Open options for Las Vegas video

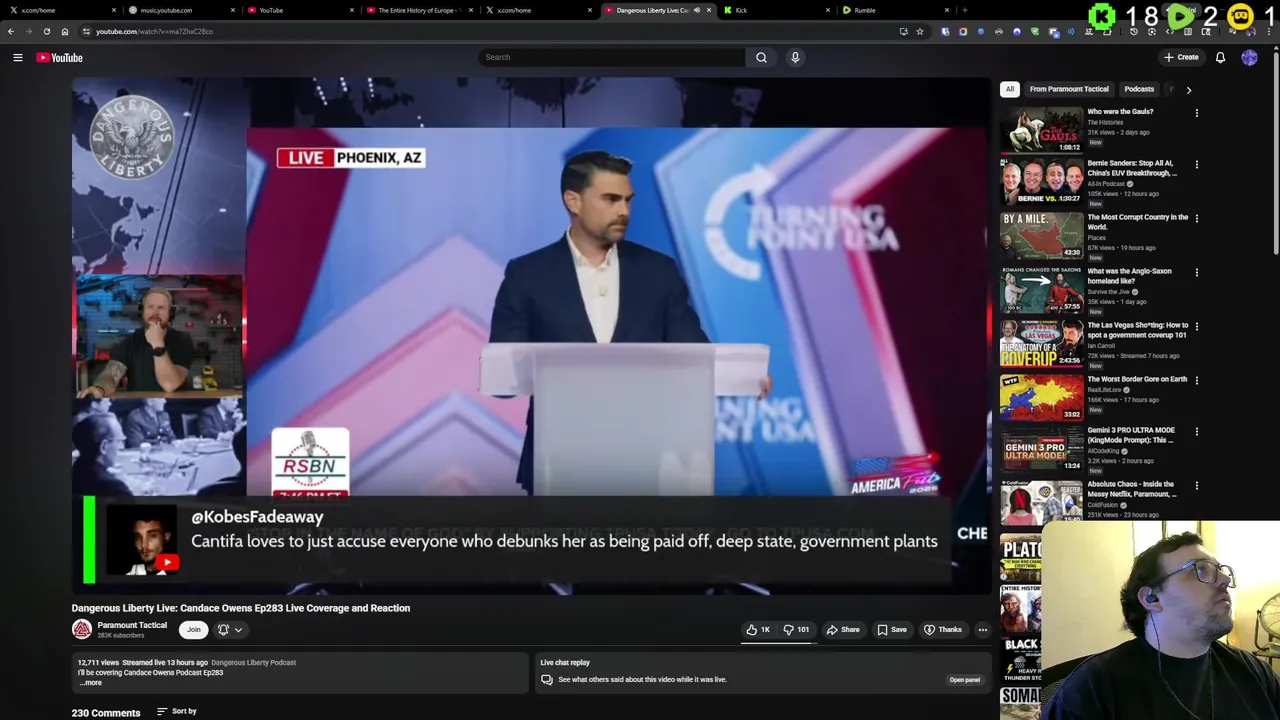click(1196, 327)
